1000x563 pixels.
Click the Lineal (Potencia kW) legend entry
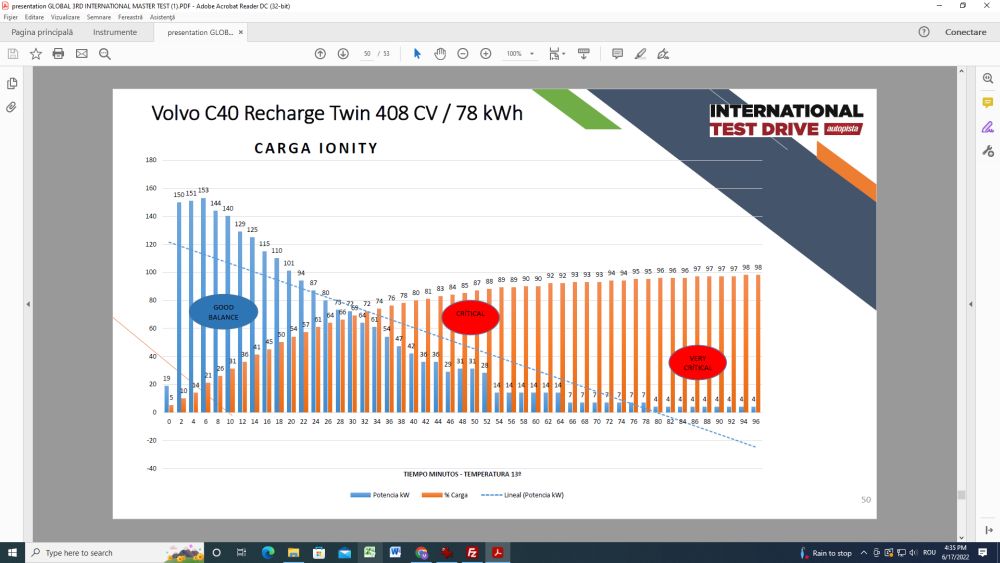pos(522,495)
